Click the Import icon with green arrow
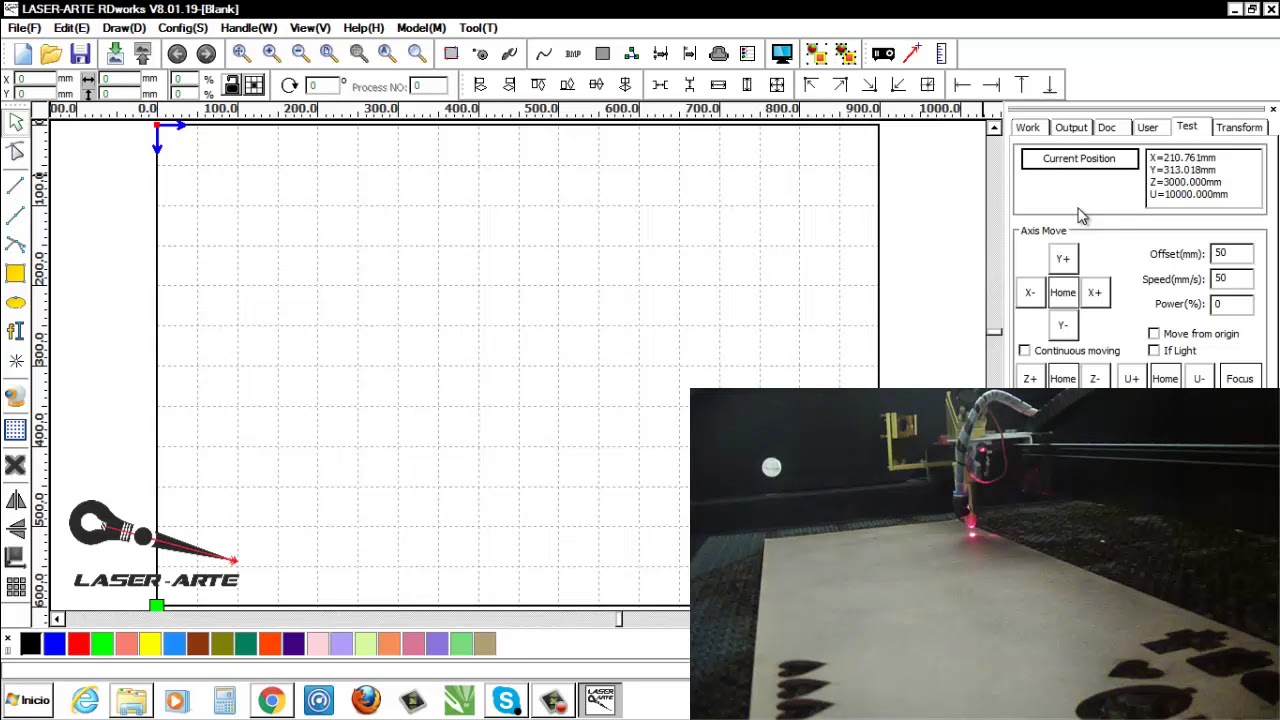Image resolution: width=1280 pixels, height=720 pixels. coord(115,54)
